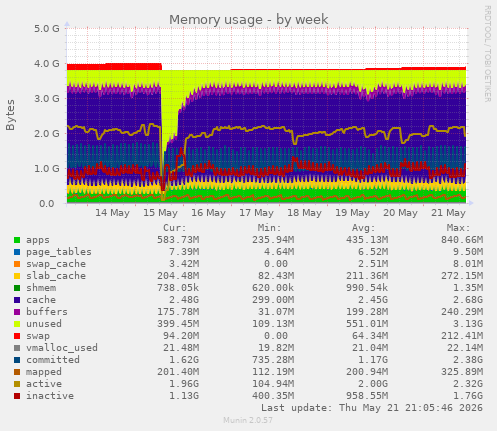Click the yellow slab_cache legend swatch
The image size is (497, 431).
click(x=17, y=276)
